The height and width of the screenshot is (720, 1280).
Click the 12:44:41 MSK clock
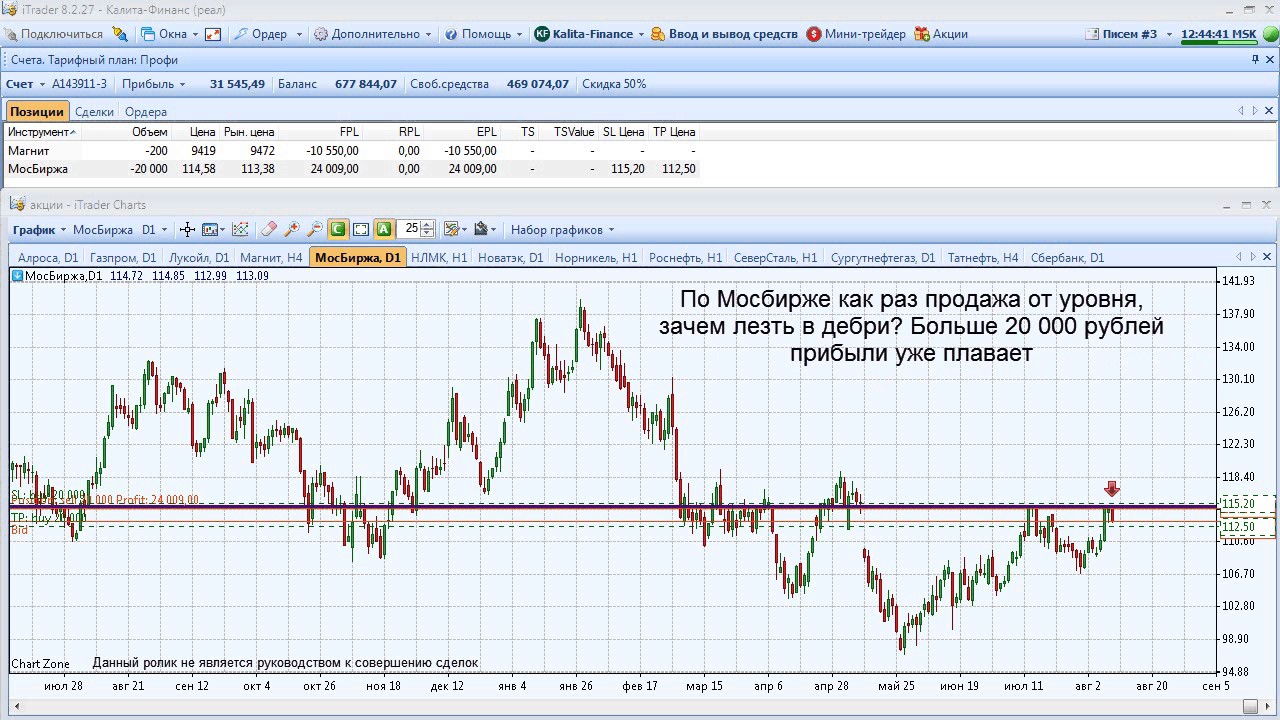coord(1218,34)
